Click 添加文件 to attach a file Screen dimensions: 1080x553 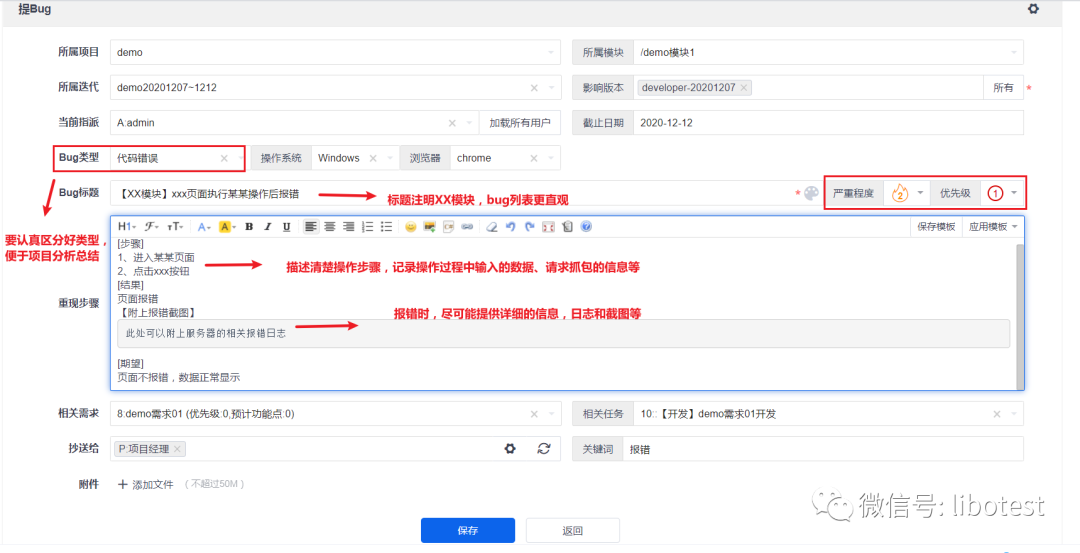[145, 484]
